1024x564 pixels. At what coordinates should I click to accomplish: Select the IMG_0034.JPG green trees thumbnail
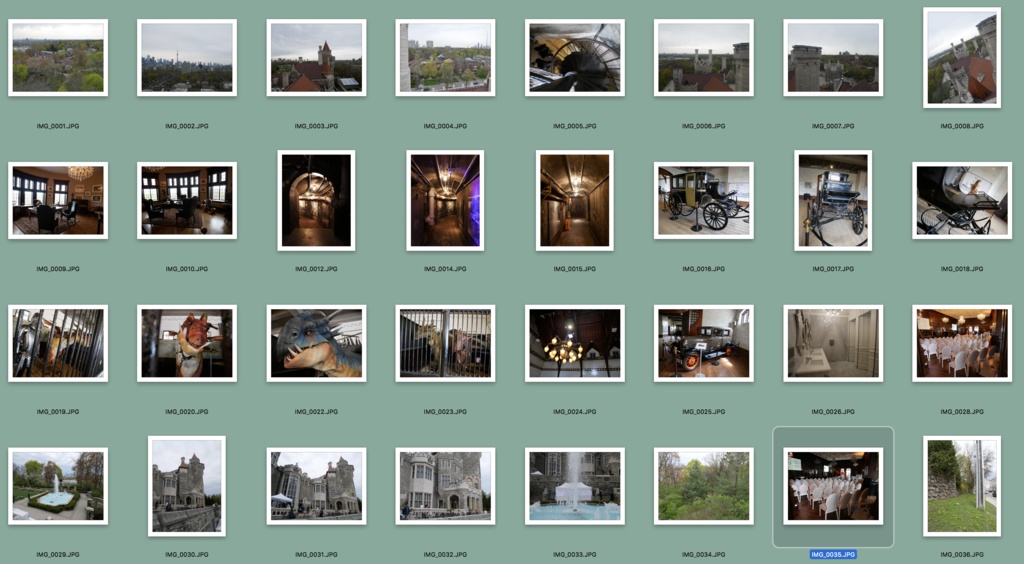(703, 486)
